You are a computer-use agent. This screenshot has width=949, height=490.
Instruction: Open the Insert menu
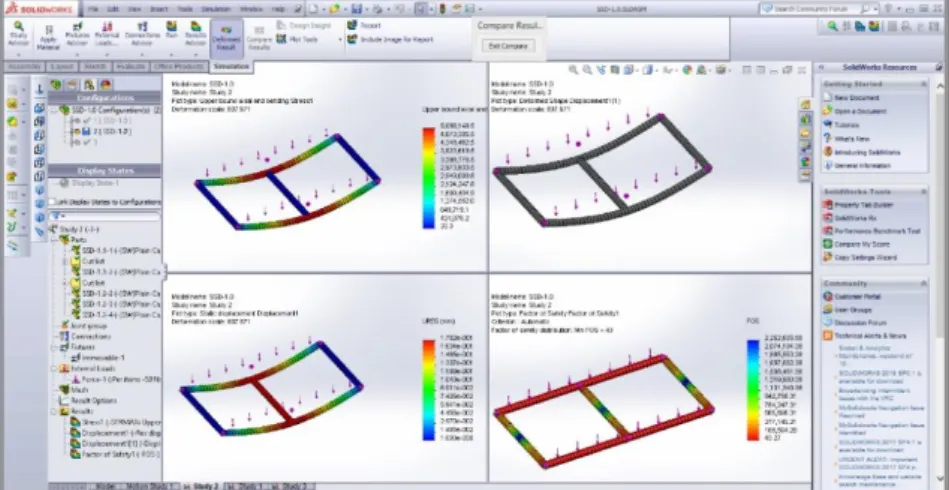point(159,9)
